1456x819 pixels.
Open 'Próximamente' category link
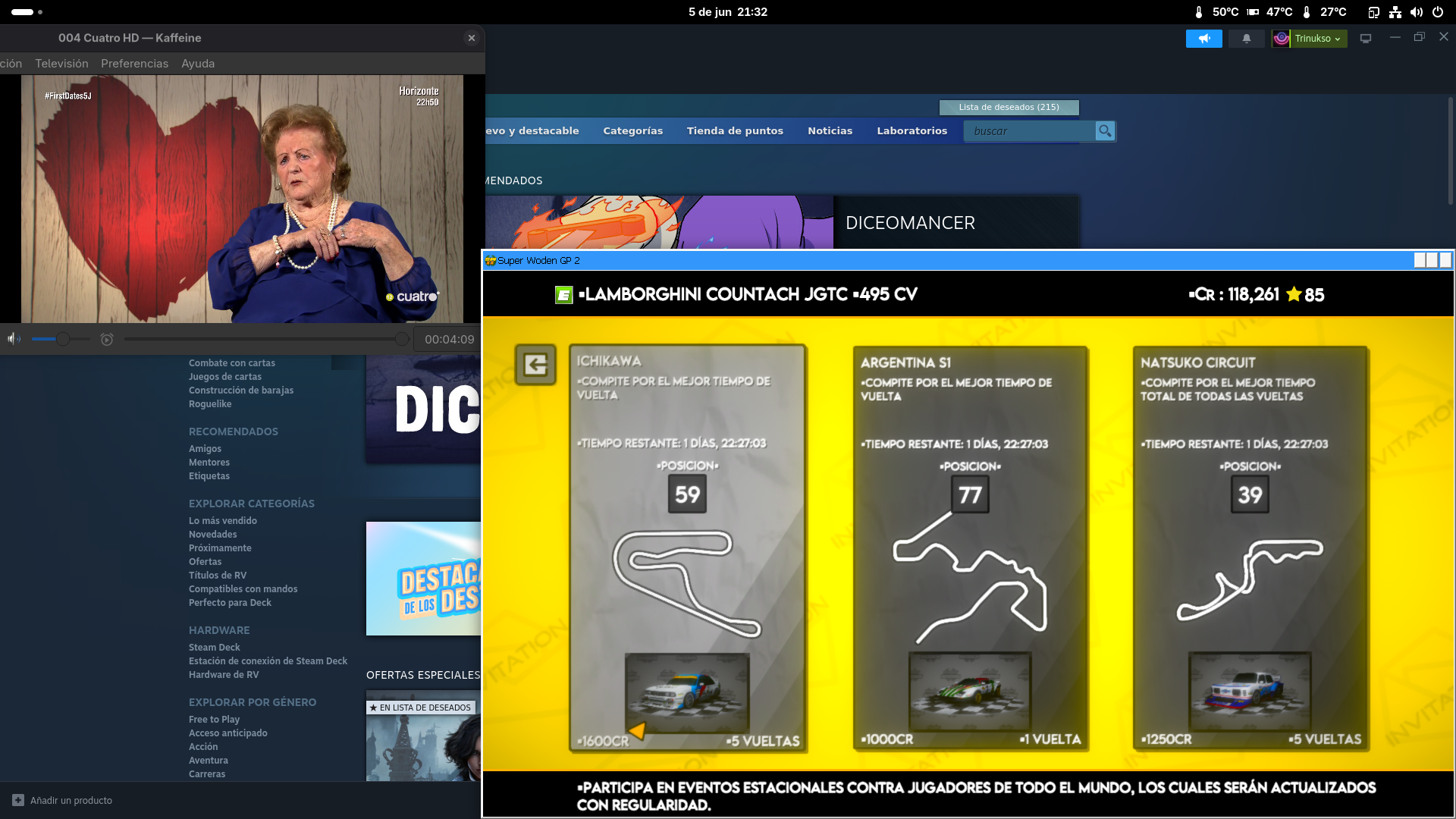(x=220, y=548)
